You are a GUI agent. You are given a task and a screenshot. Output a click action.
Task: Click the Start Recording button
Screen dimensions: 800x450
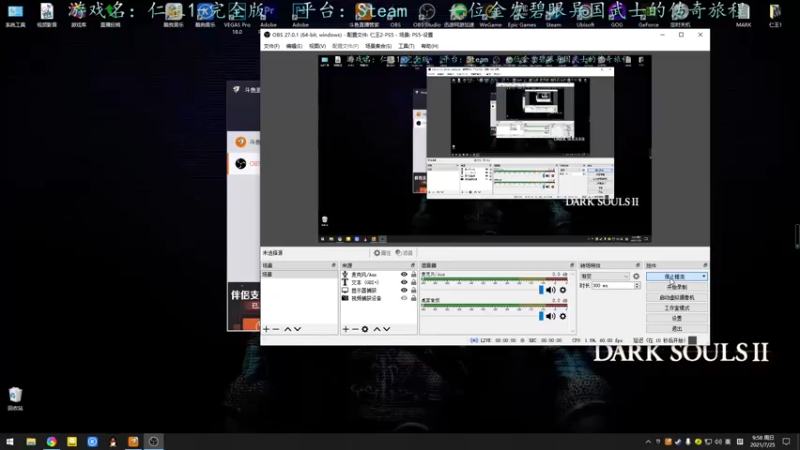[677, 287]
